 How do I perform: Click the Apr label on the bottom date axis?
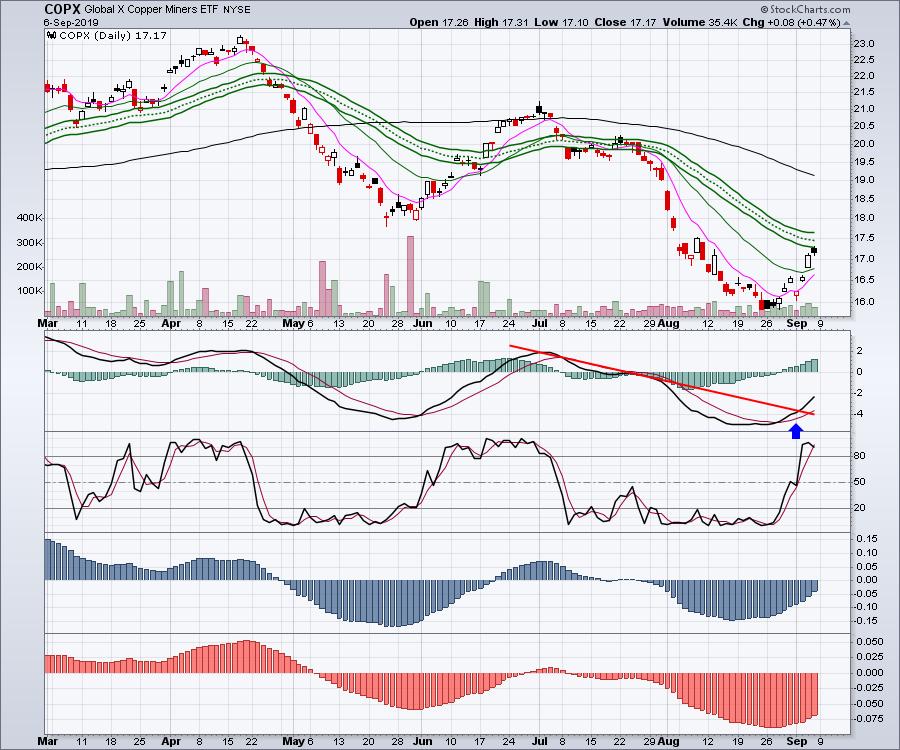coord(171,741)
